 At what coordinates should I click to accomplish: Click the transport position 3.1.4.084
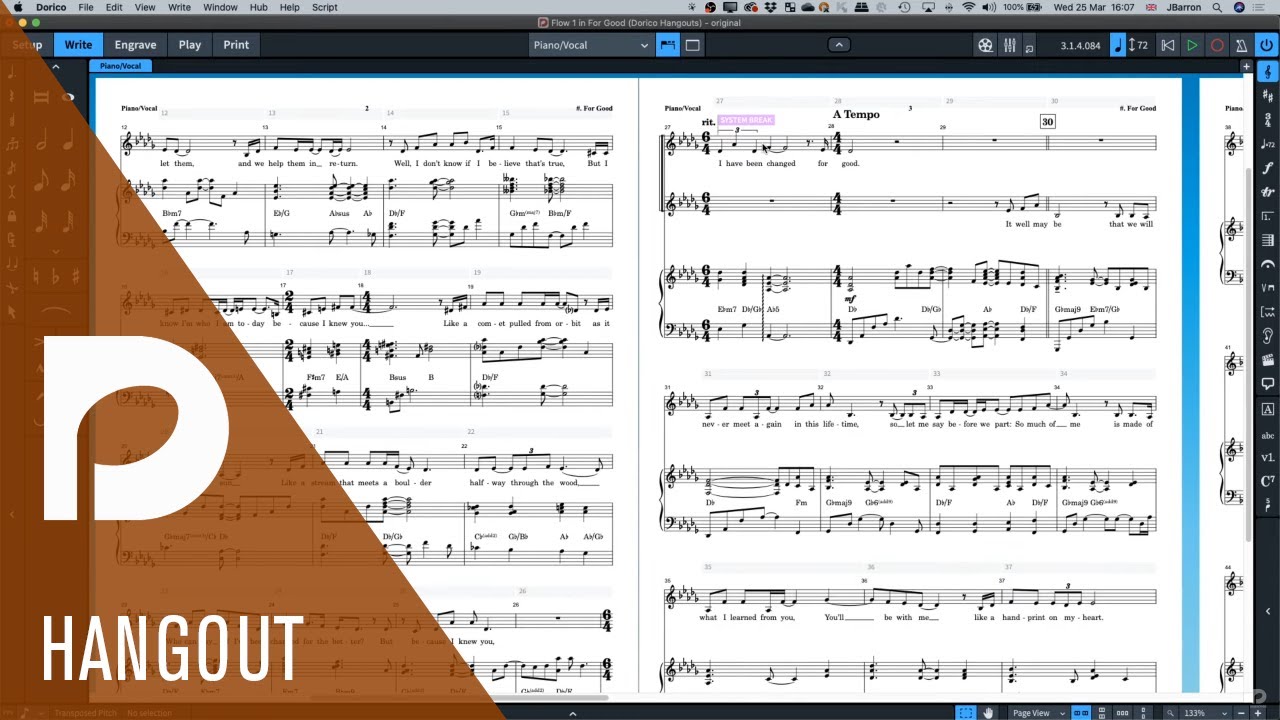tap(1081, 46)
